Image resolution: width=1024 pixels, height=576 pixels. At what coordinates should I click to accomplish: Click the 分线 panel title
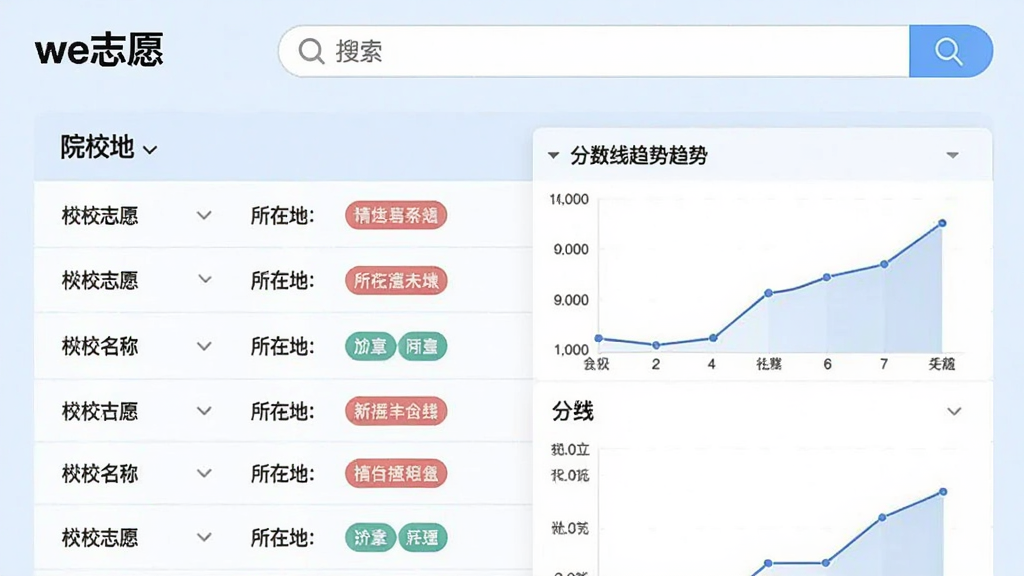573,411
